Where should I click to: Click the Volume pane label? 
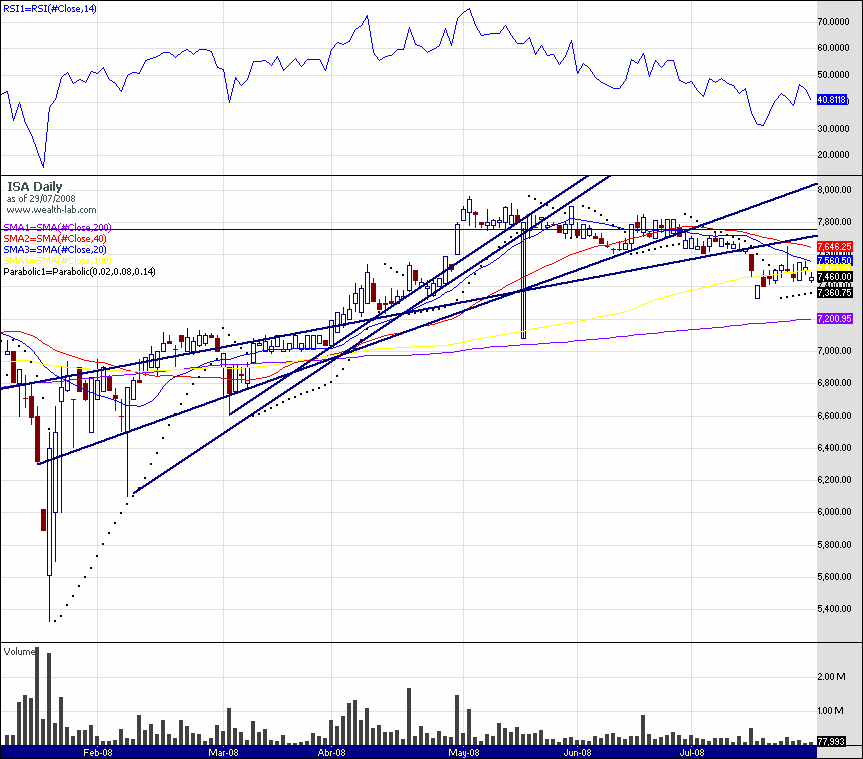click(x=19, y=652)
